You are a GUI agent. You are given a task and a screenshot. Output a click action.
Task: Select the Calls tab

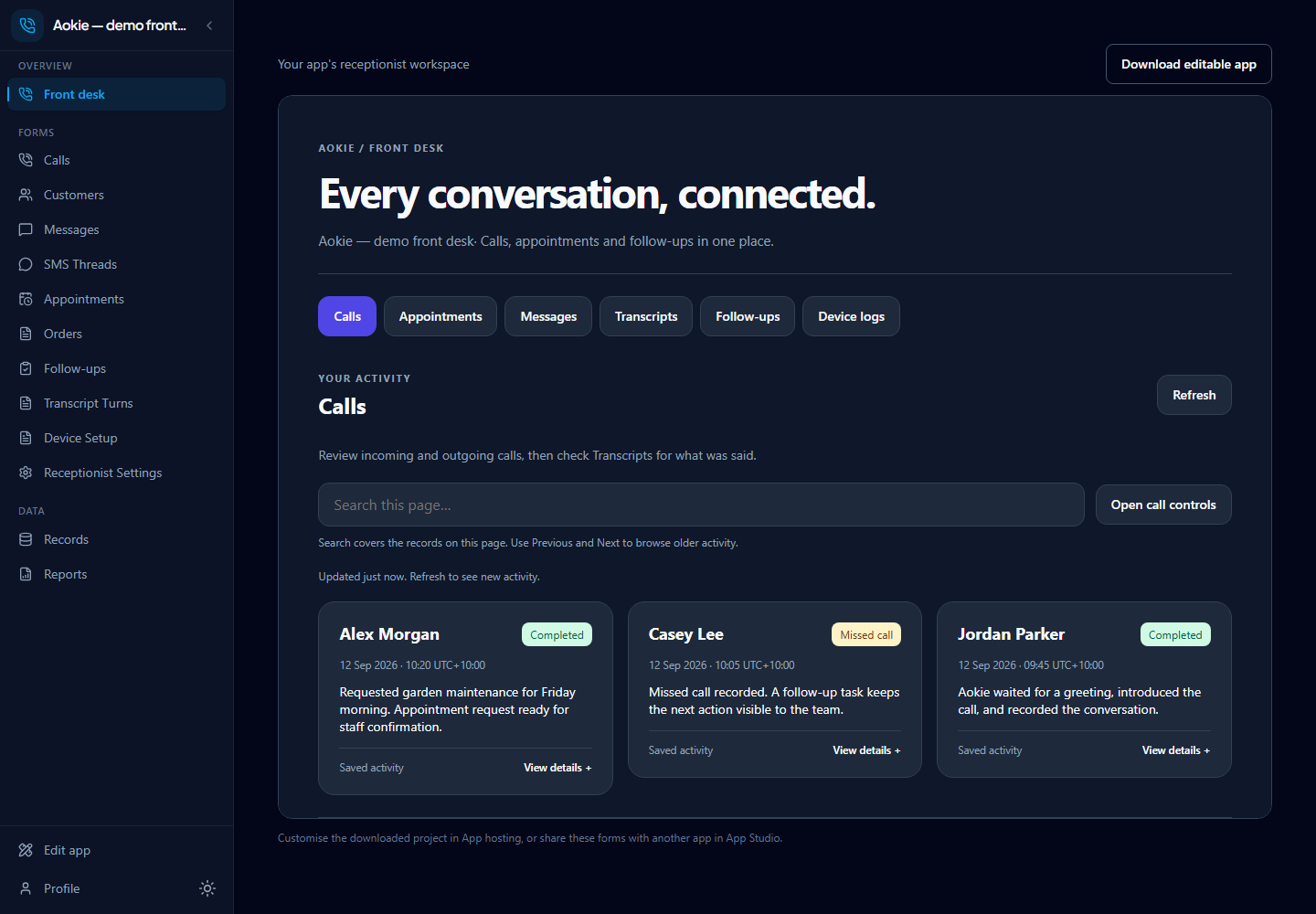point(347,316)
